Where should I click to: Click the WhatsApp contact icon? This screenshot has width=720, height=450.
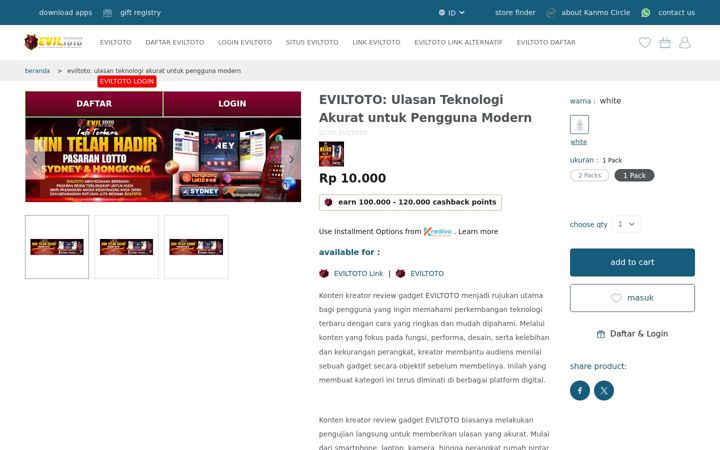point(646,13)
